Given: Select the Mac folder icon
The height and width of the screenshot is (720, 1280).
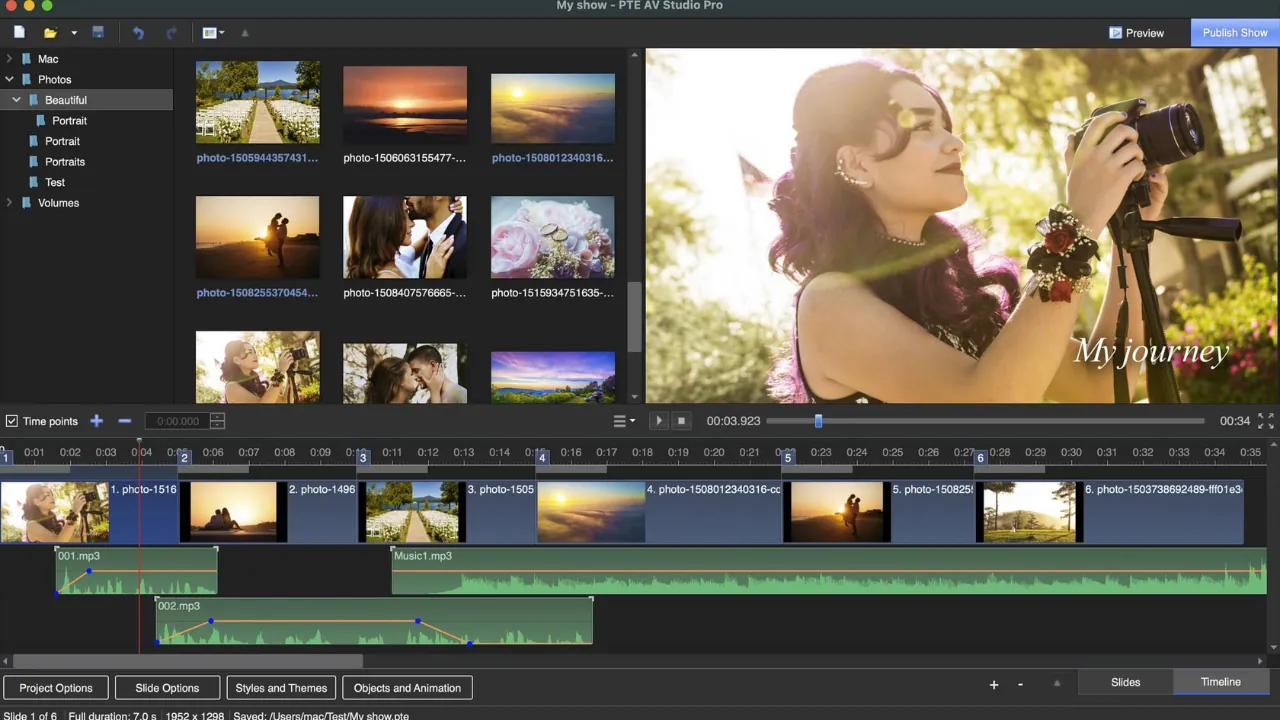Looking at the screenshot, I should [x=27, y=59].
